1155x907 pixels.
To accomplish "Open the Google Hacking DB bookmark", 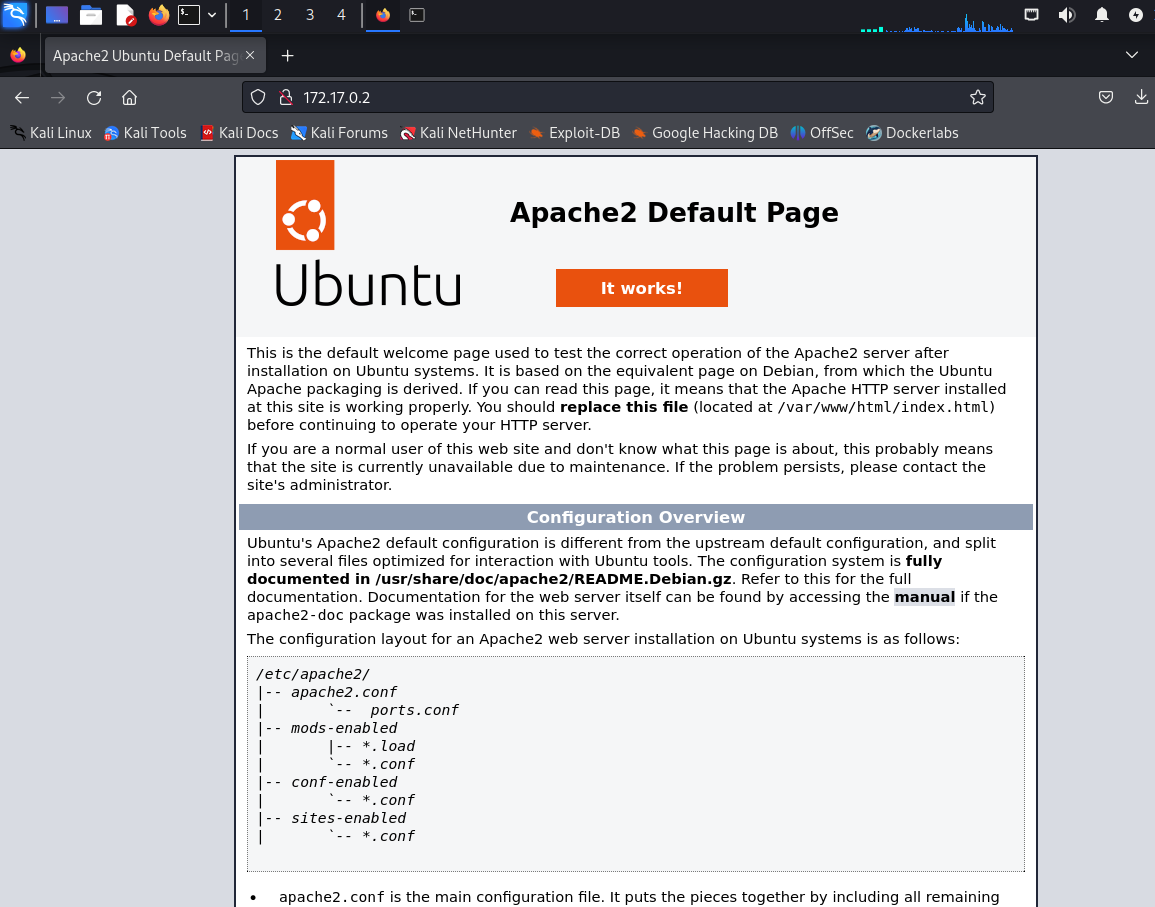I will click(x=706, y=133).
